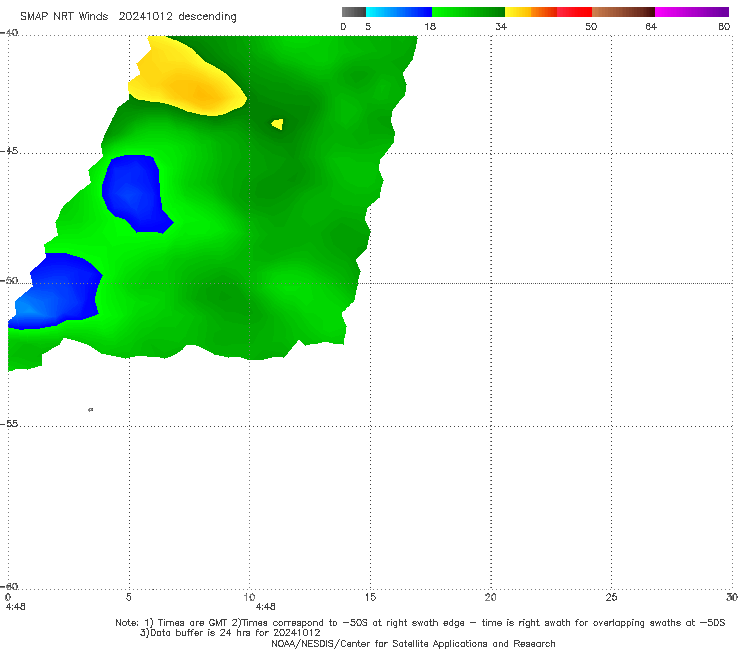Click the color bar label '34'
The width and height of the screenshot is (740, 650).
501,27
